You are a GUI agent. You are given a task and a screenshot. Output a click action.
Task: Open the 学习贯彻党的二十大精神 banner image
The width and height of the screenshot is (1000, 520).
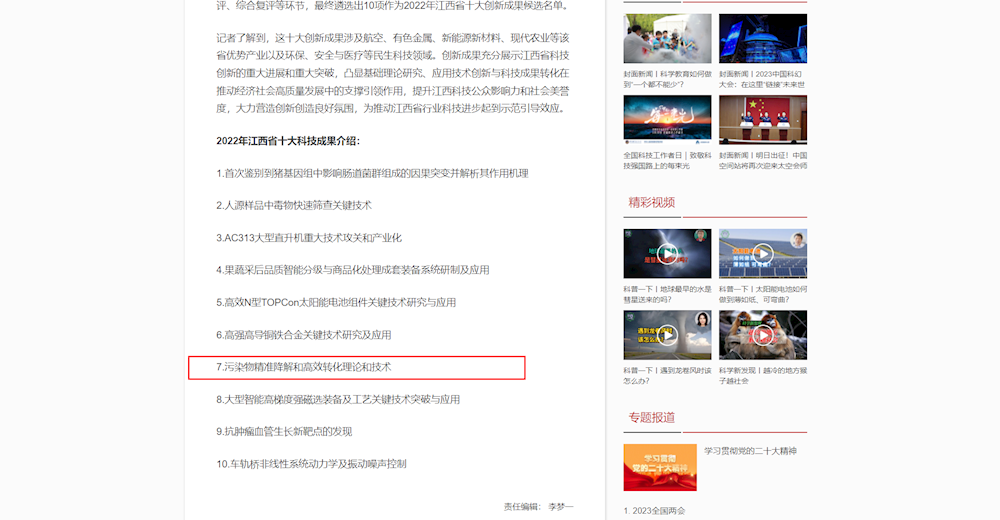[x=659, y=467]
